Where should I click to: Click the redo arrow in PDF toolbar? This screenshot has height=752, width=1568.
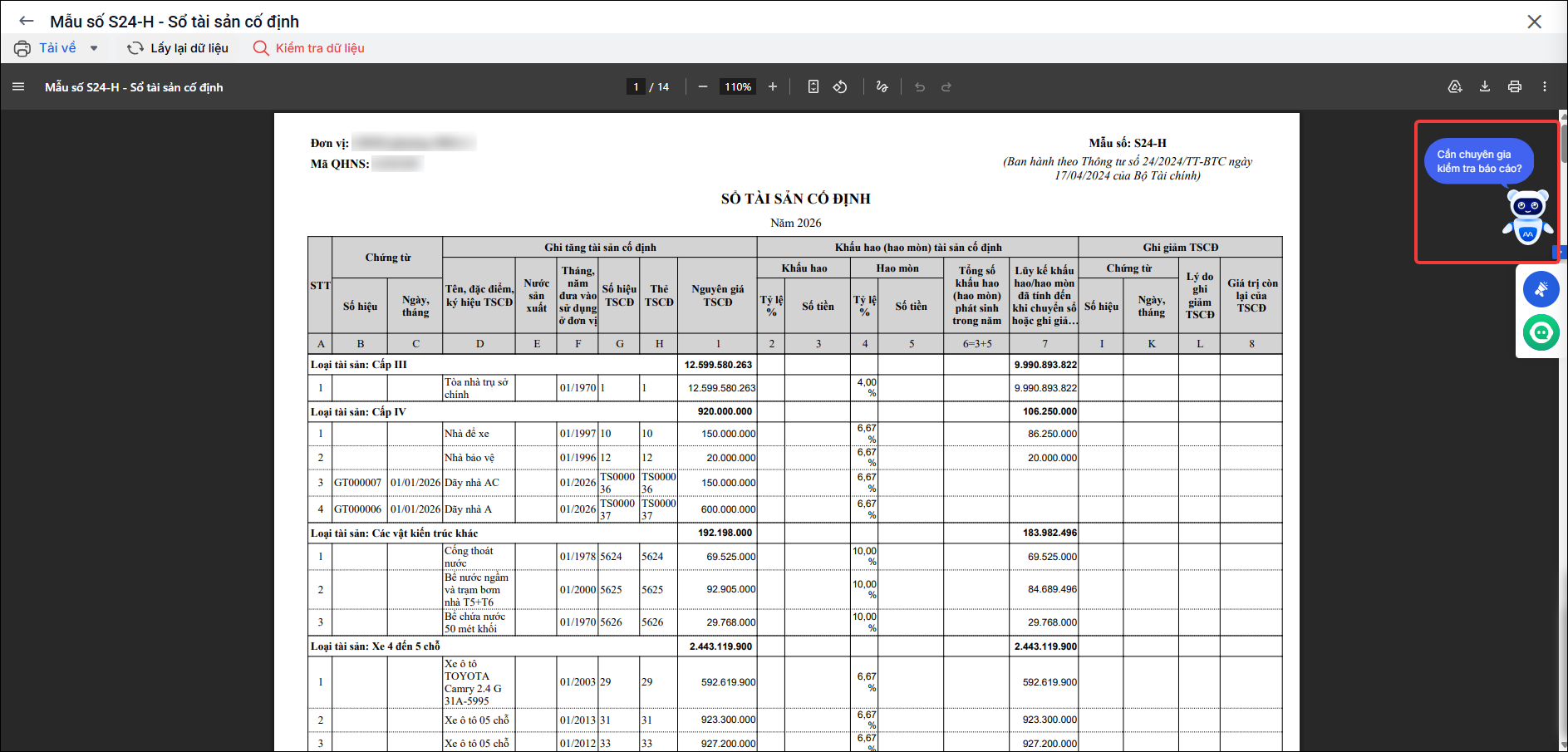[x=946, y=86]
